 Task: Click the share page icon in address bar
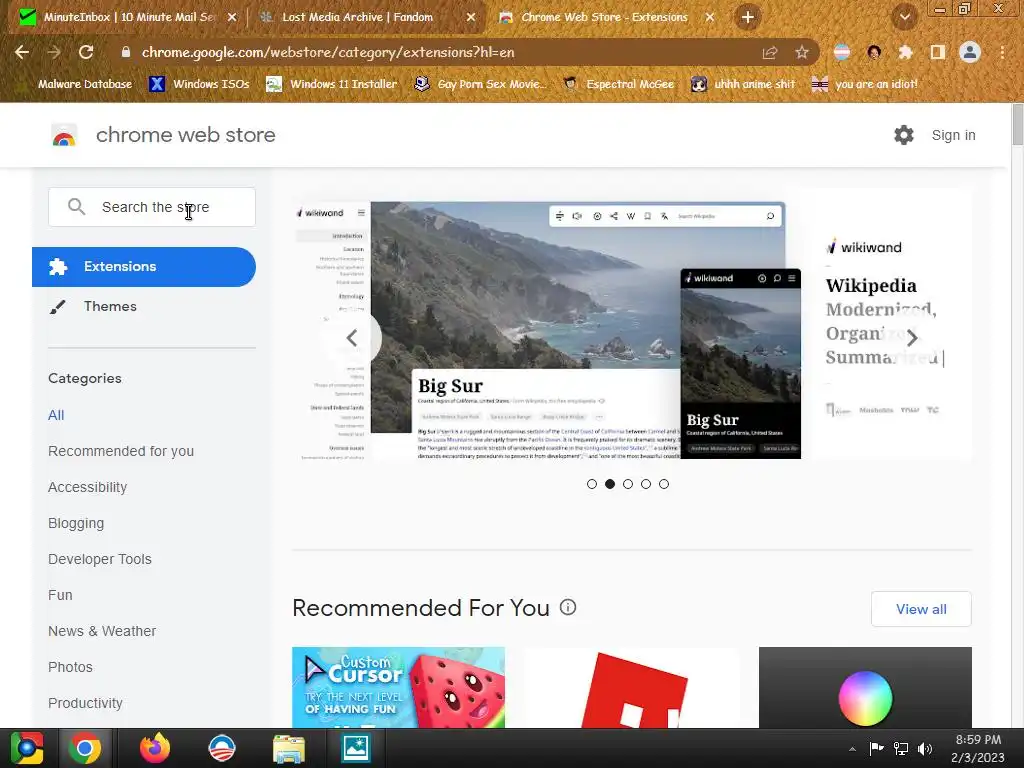(770, 53)
